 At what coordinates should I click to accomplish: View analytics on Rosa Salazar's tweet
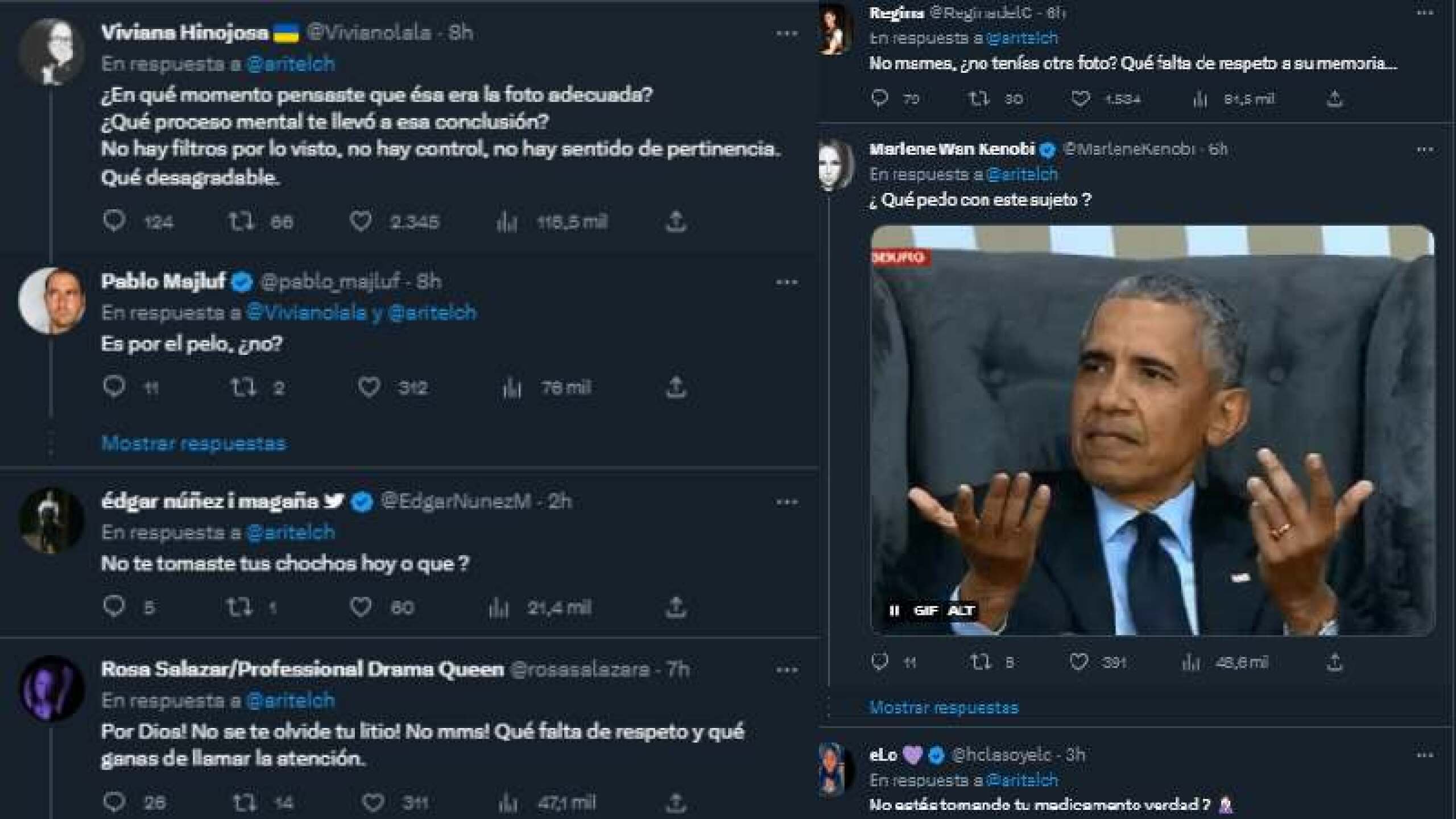click(x=507, y=802)
